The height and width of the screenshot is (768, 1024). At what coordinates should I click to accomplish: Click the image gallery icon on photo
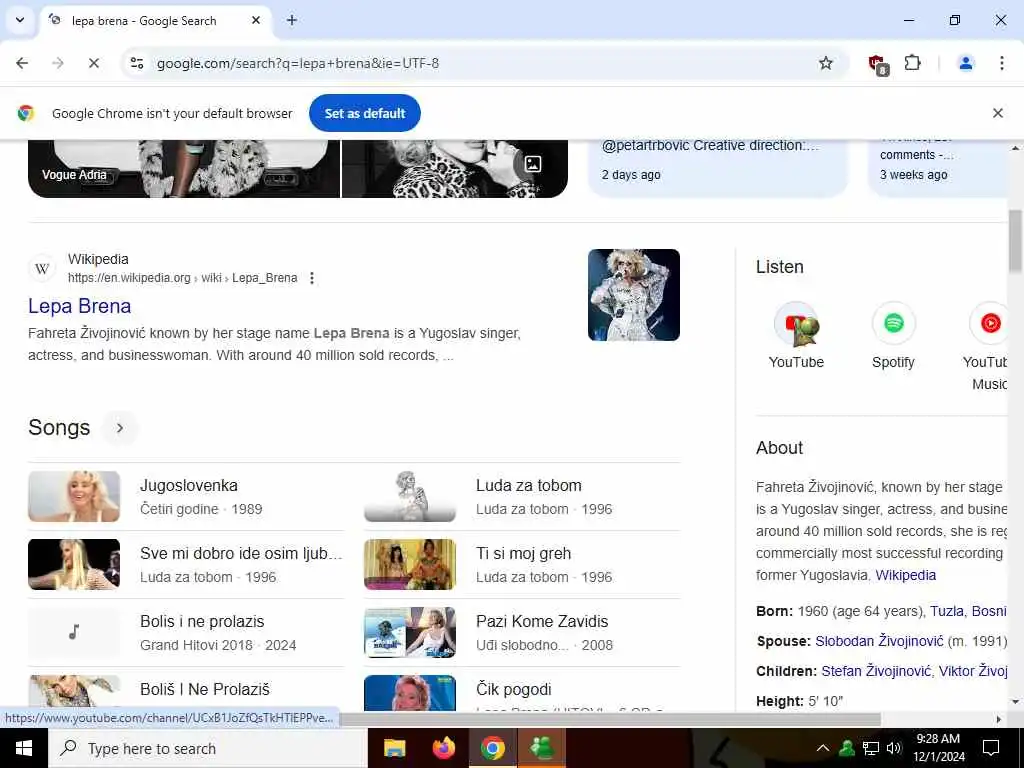532,164
